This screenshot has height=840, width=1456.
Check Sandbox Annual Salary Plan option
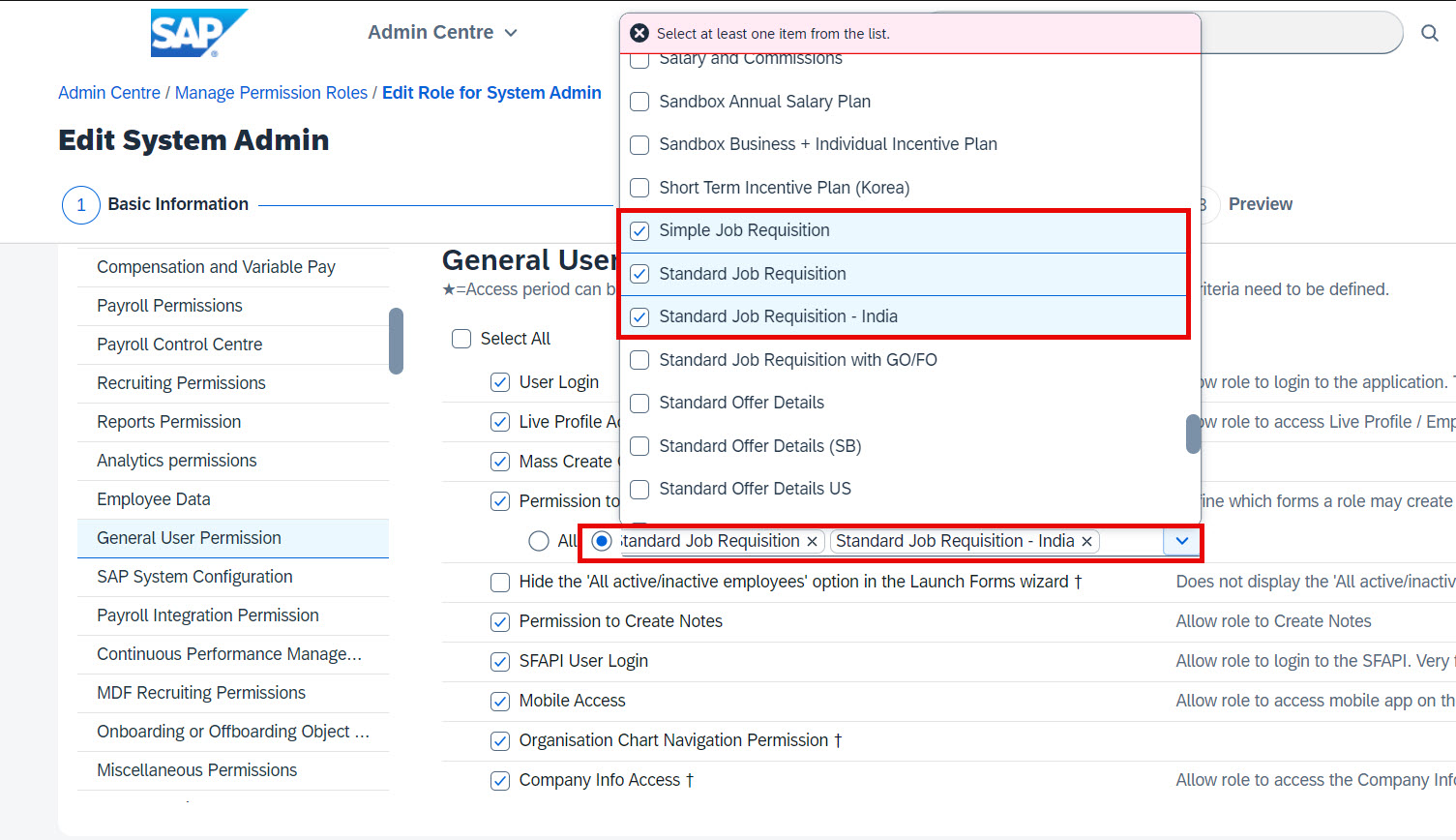[x=639, y=102]
